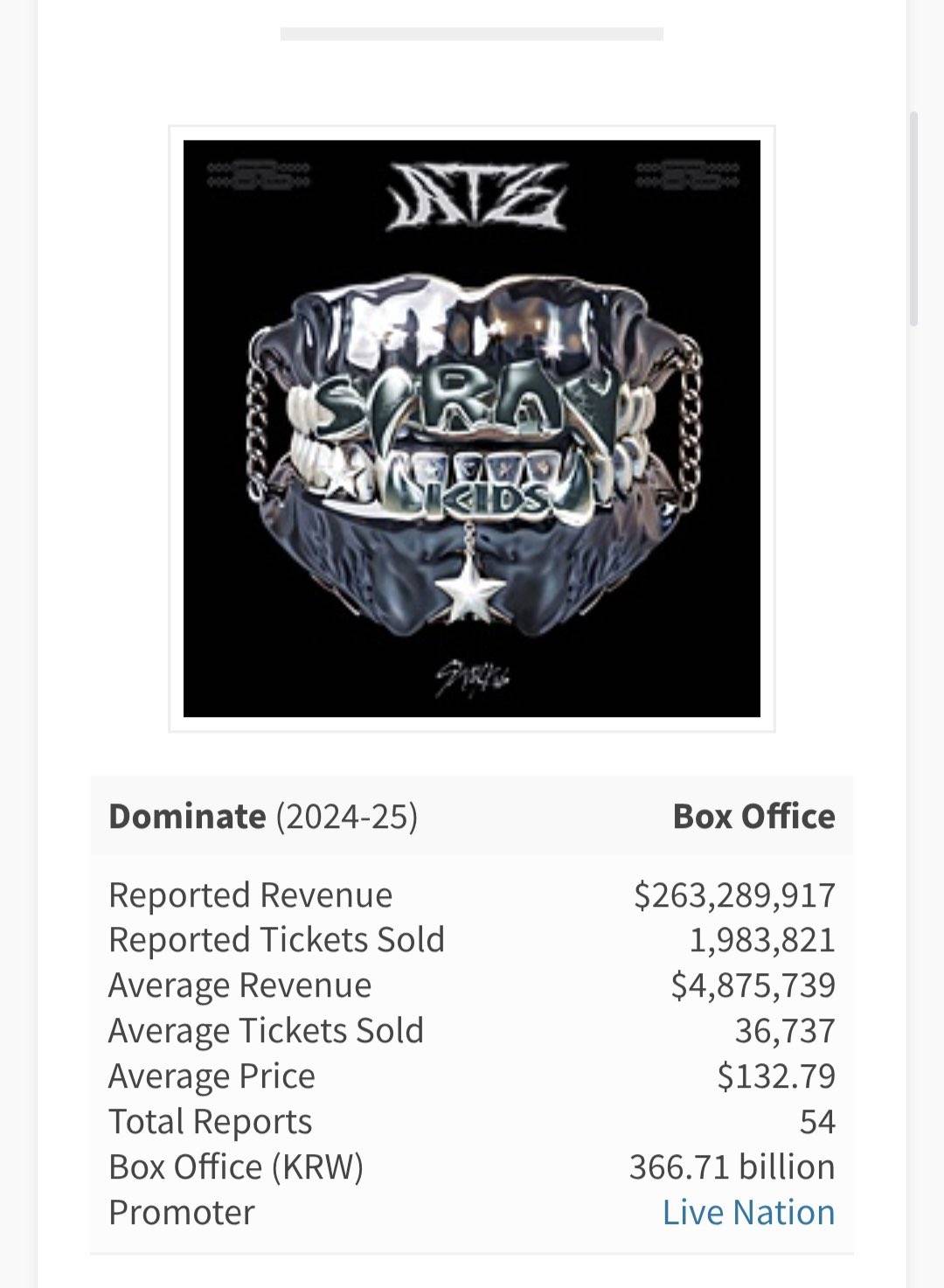Click the Box Office (KRW) label
The height and width of the screenshot is (1288, 944).
(x=236, y=1167)
